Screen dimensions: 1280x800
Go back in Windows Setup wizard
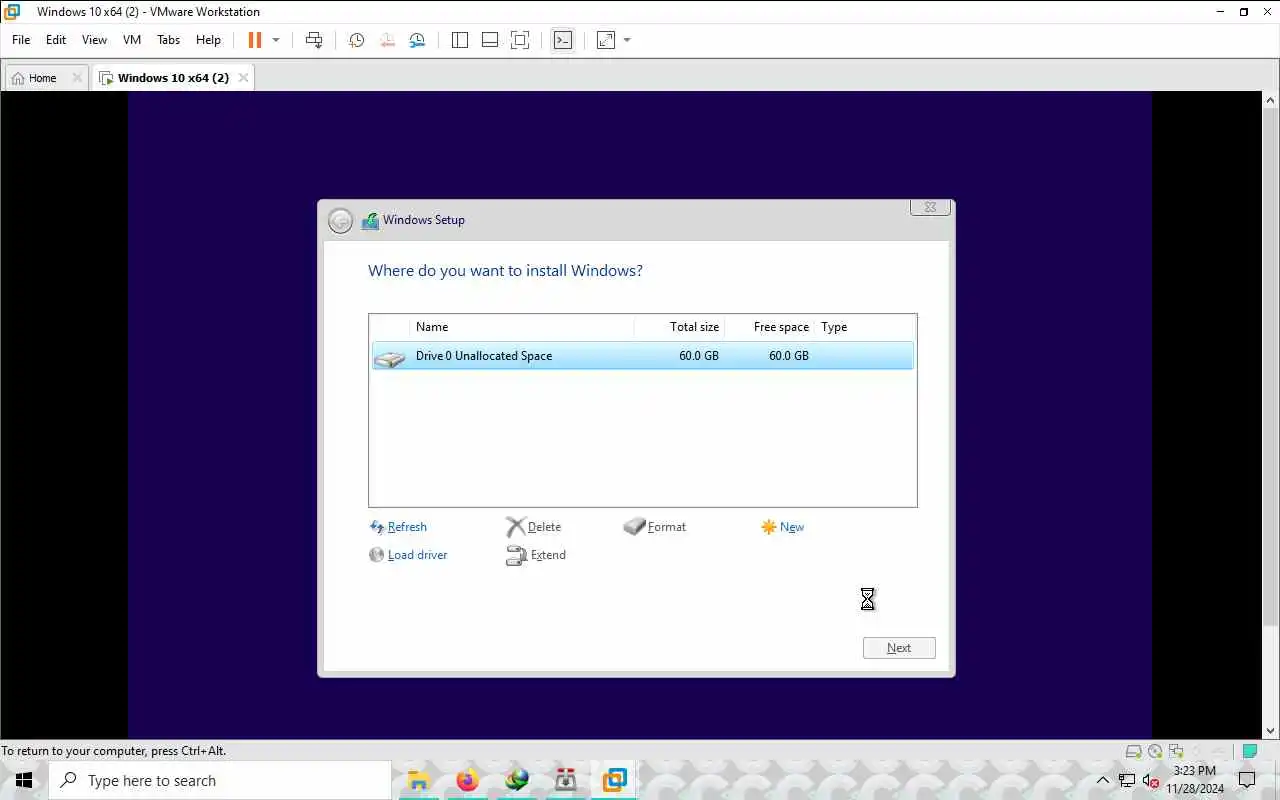[x=340, y=221]
